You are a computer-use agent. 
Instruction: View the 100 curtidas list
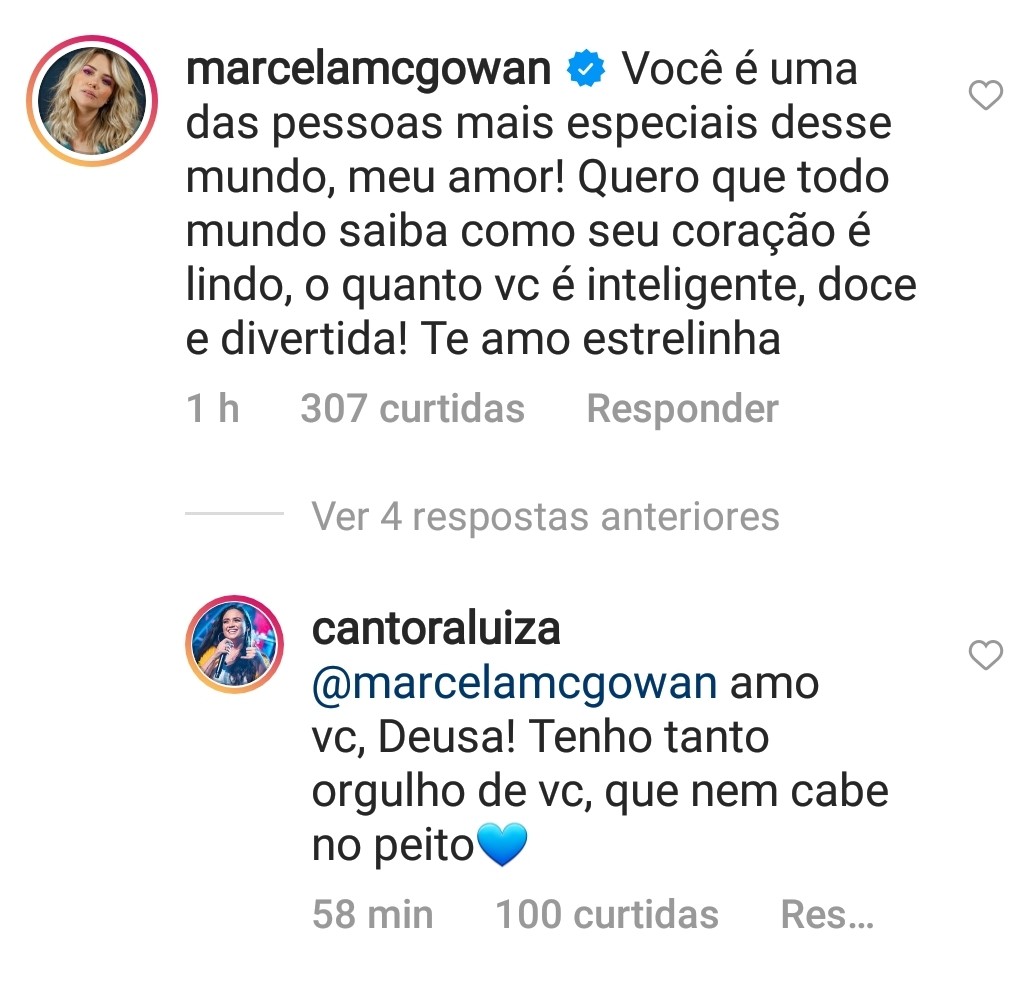coord(607,914)
